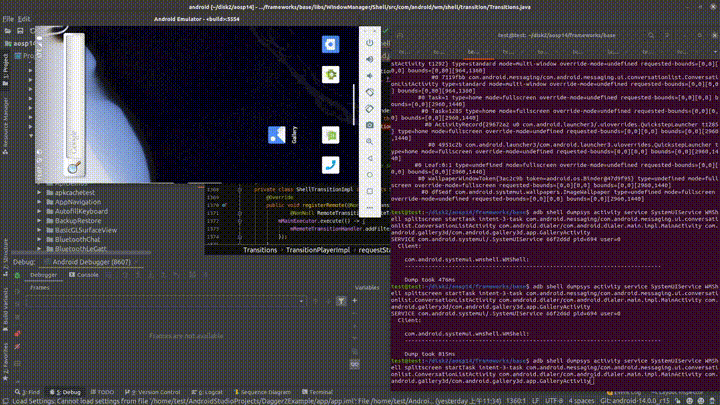720x405 pixels.
Task: Click the green rerun debug icon
Action: [17, 276]
